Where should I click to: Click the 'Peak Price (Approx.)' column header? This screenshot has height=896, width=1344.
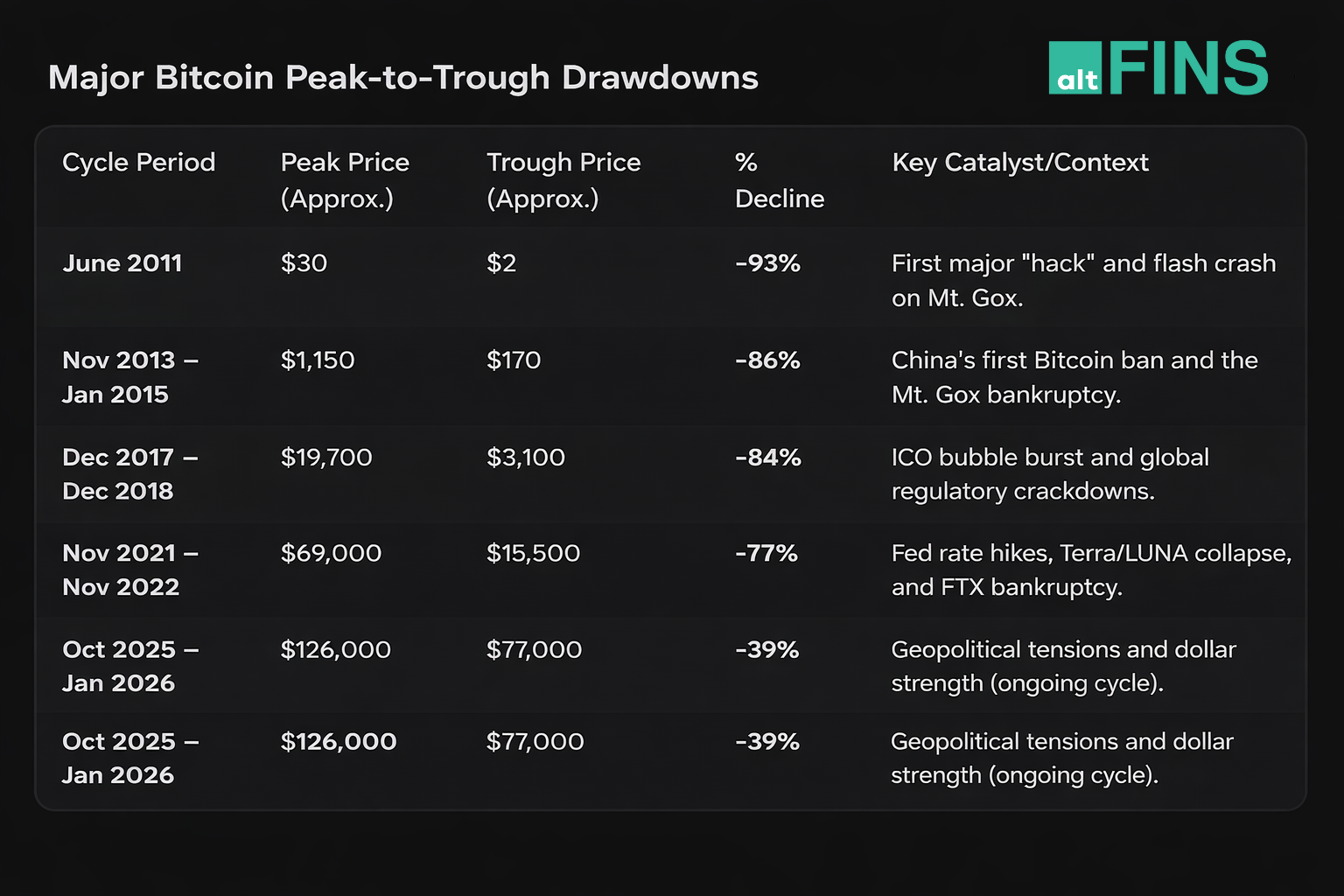coord(345,180)
